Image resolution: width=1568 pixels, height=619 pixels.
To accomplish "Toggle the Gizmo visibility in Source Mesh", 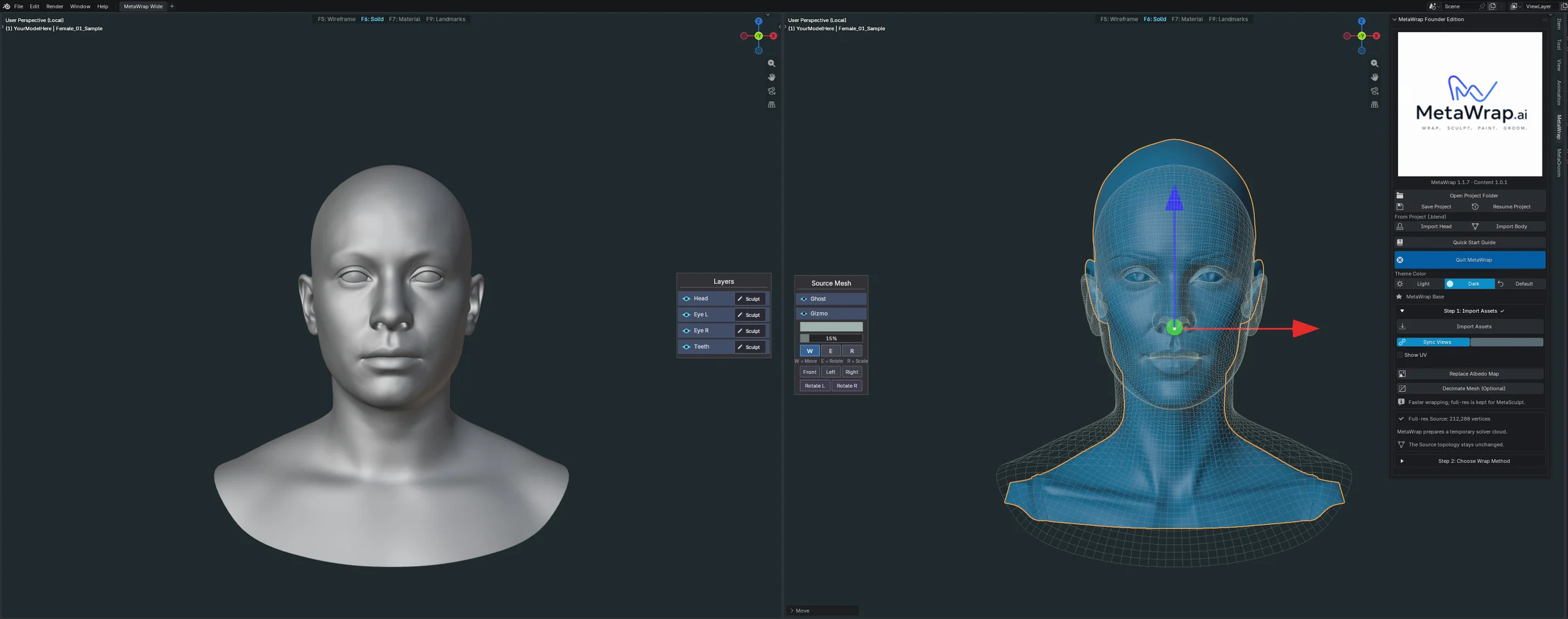I will tap(804, 313).
